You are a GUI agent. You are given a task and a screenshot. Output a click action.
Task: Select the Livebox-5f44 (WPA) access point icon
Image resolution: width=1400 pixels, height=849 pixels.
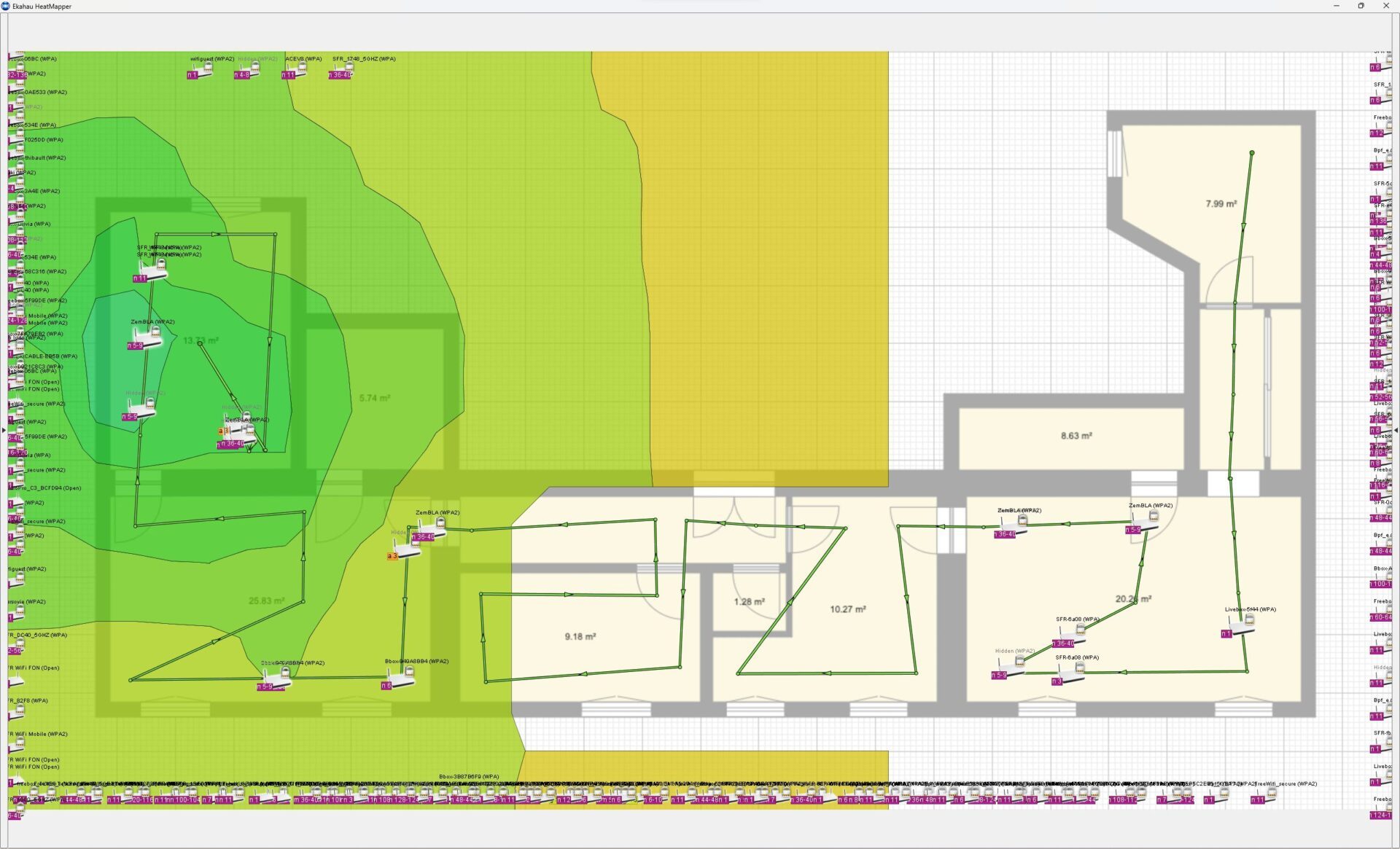(x=1239, y=627)
